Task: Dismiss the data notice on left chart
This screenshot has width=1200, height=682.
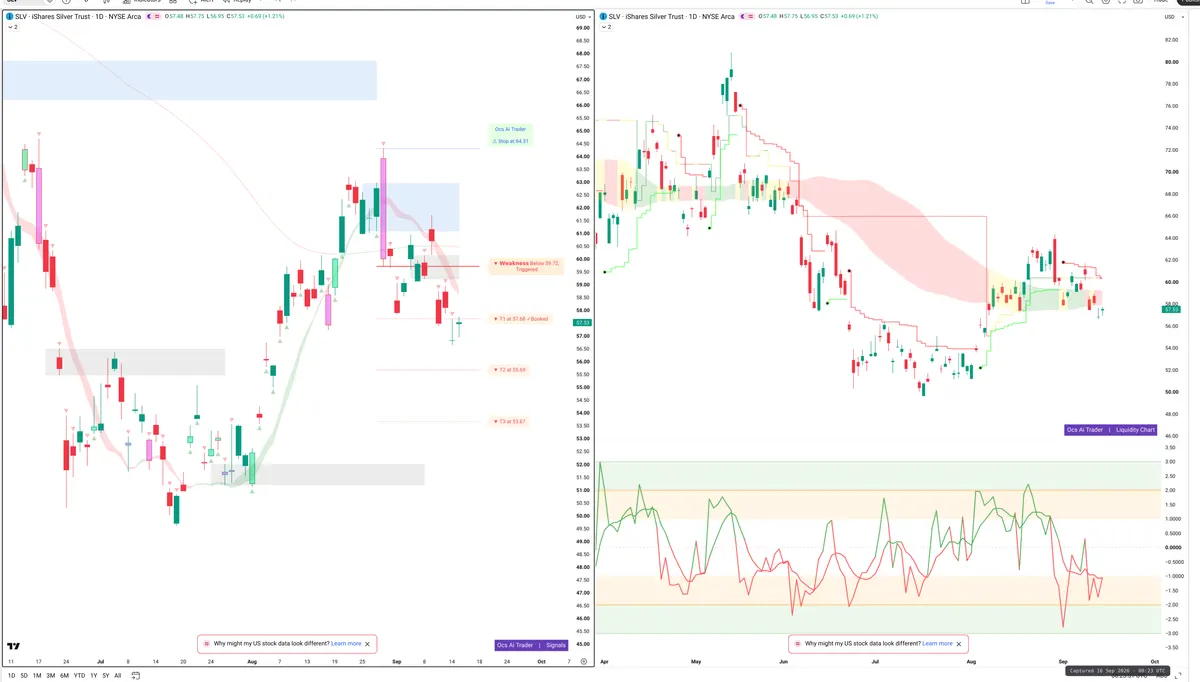Action: coord(368,644)
